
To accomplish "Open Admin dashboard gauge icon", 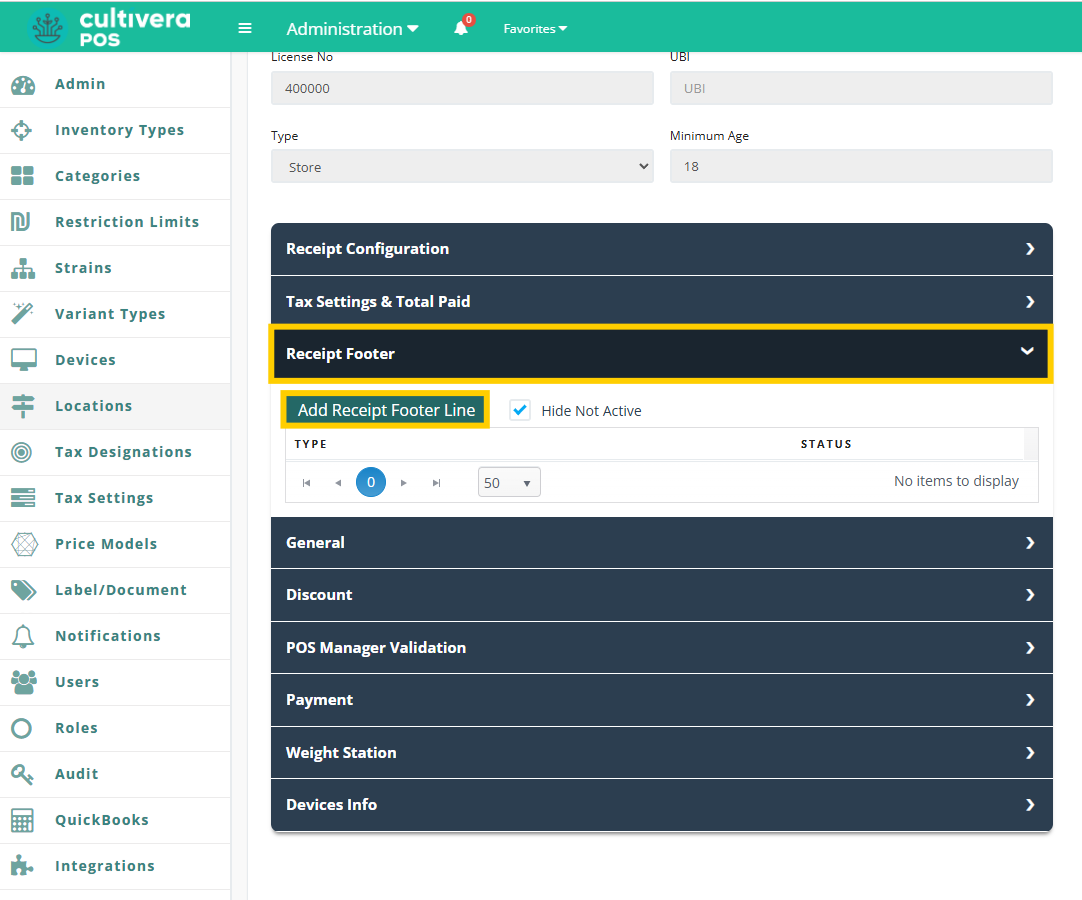I will pos(22,85).
